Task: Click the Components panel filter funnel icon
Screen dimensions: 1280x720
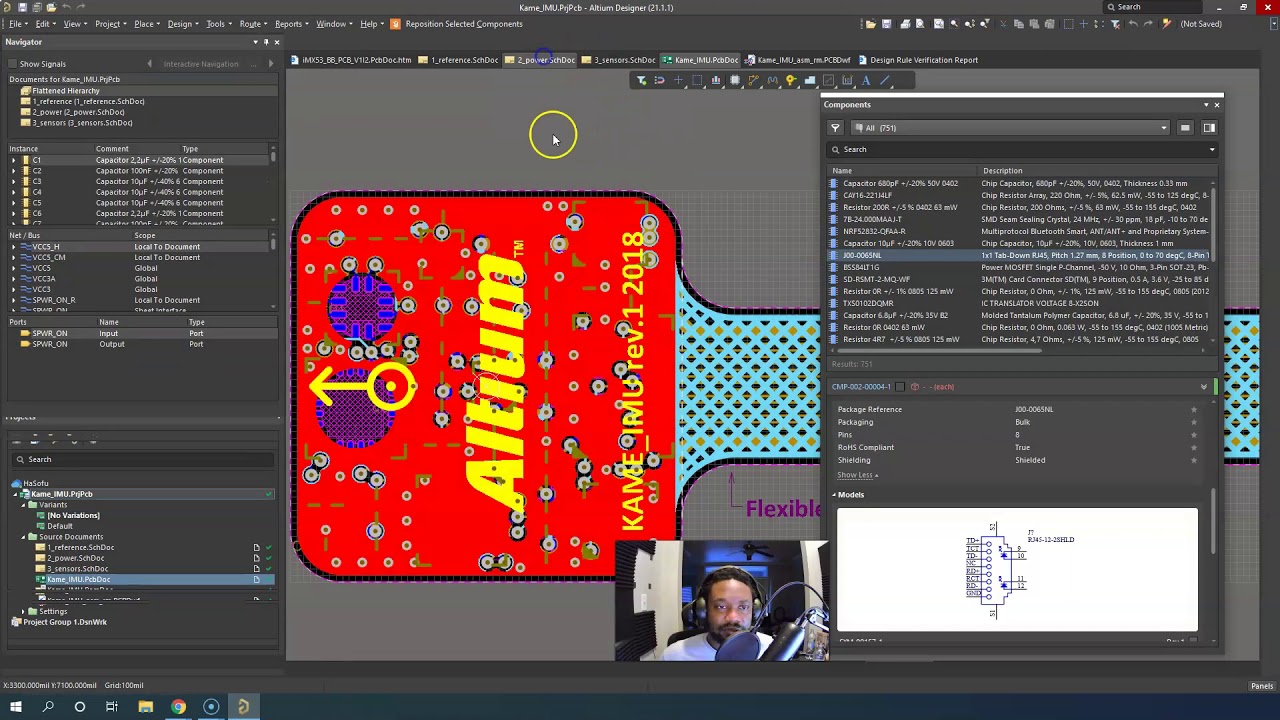Action: [x=835, y=128]
